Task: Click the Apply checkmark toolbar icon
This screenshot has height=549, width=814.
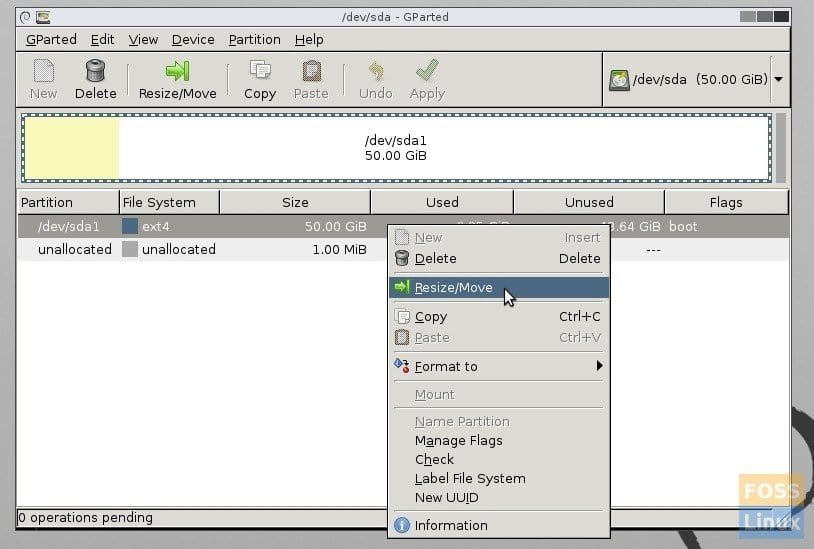Action: 427,72
